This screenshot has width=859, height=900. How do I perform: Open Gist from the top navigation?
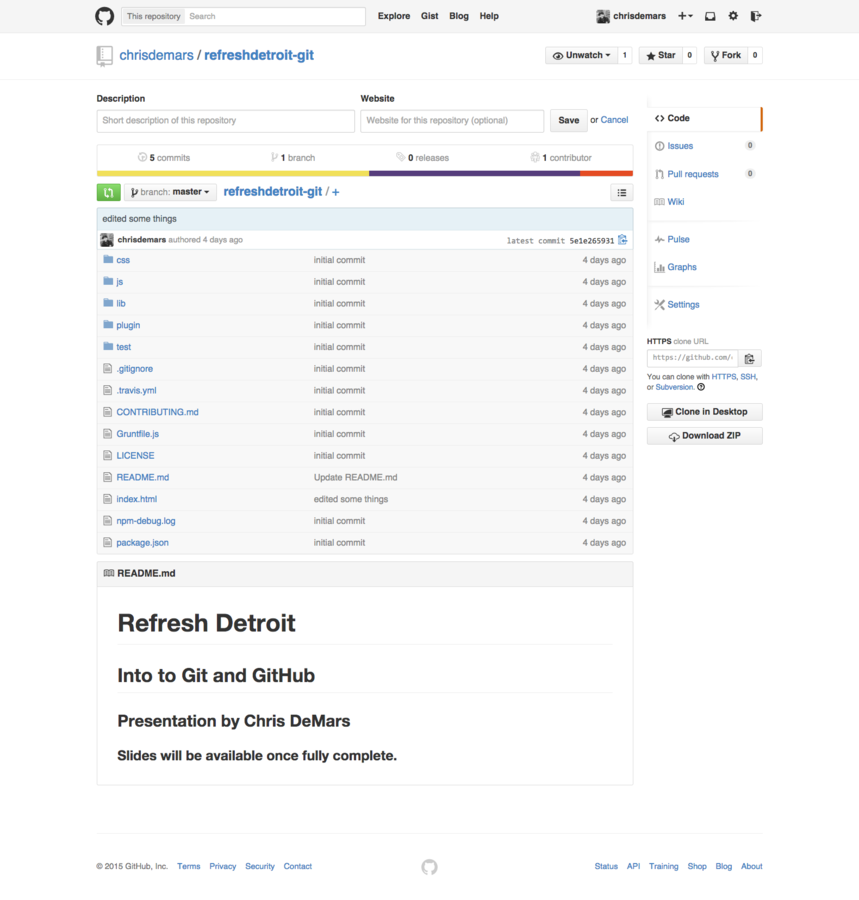tap(429, 16)
